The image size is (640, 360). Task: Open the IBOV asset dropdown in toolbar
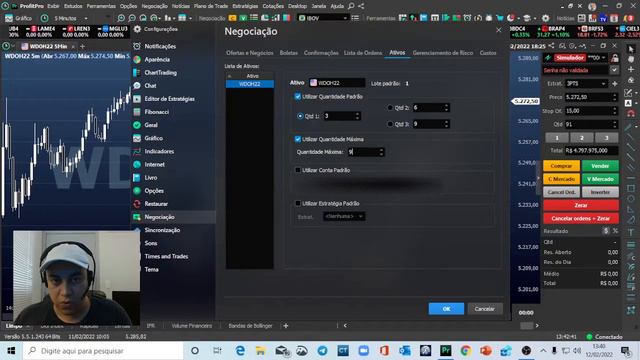click(x=323, y=18)
